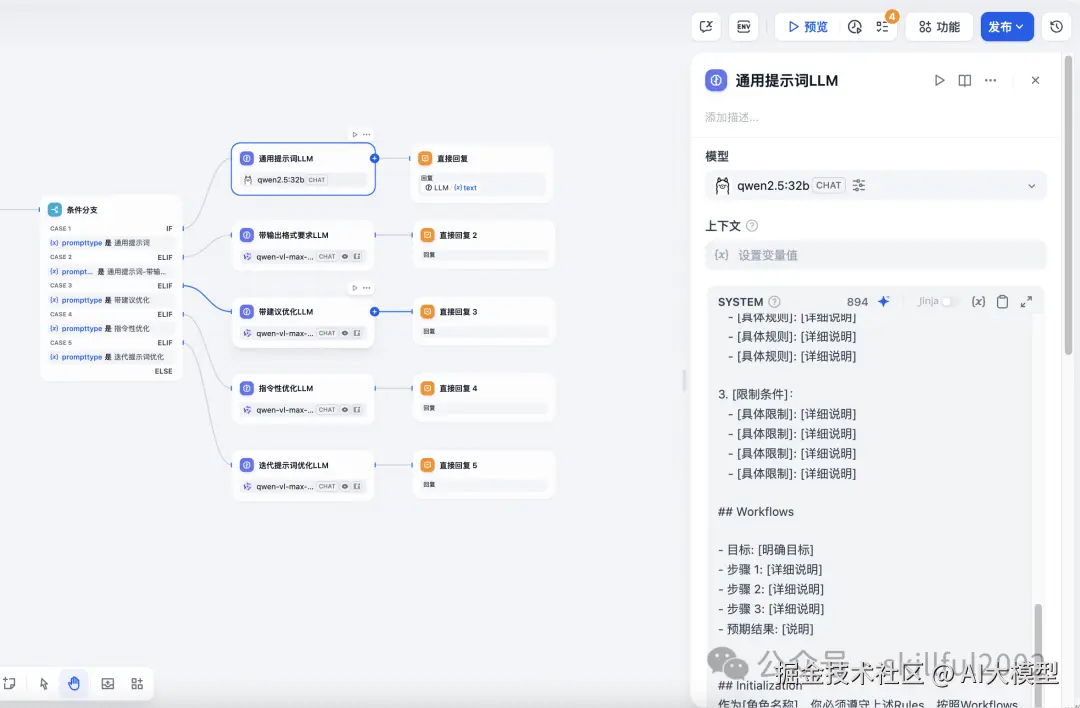The width and height of the screenshot is (1080, 708).
Task: Click the {x} variable insert icon
Action: pos(978,301)
